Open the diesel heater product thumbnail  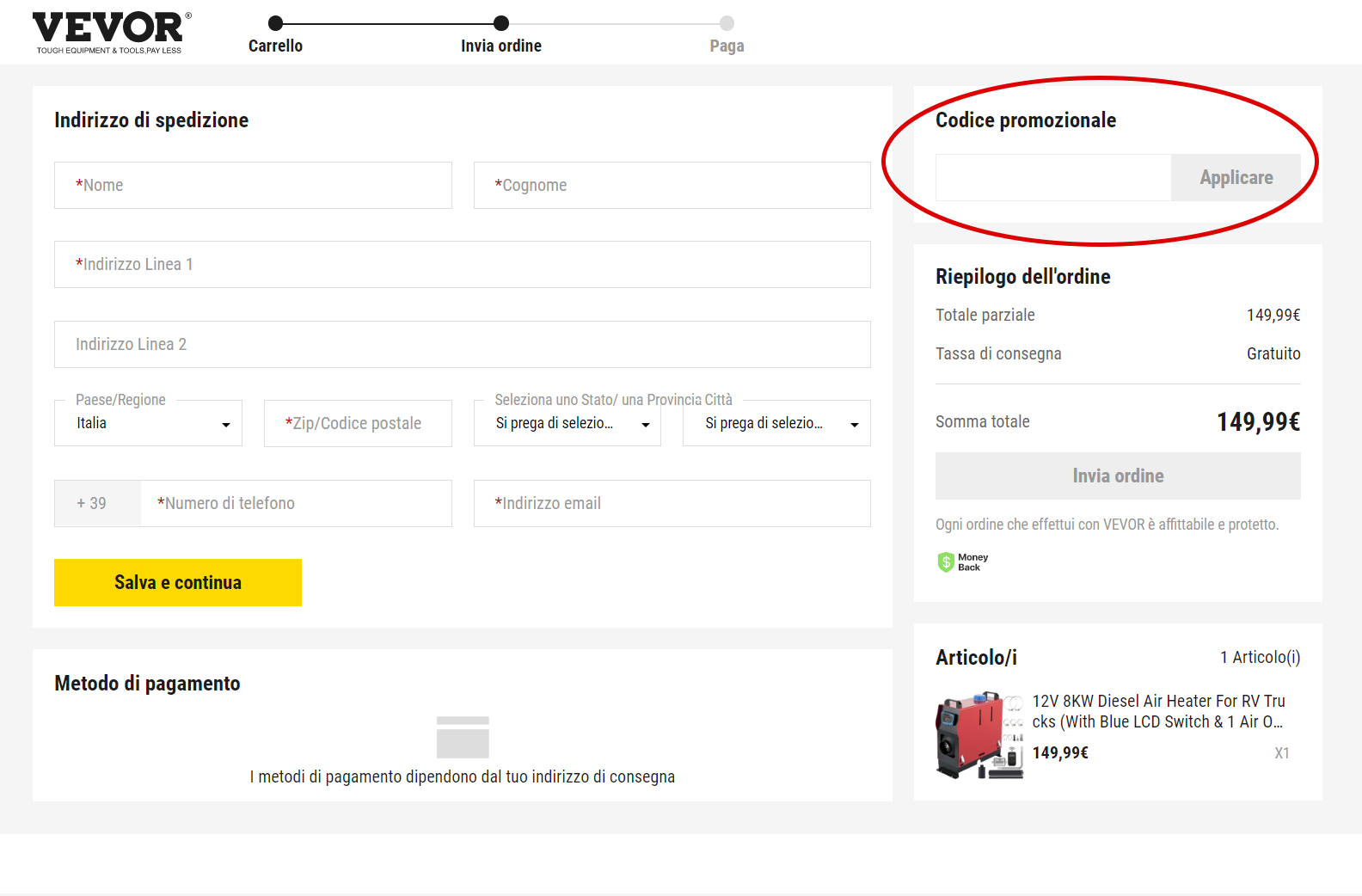tap(979, 735)
